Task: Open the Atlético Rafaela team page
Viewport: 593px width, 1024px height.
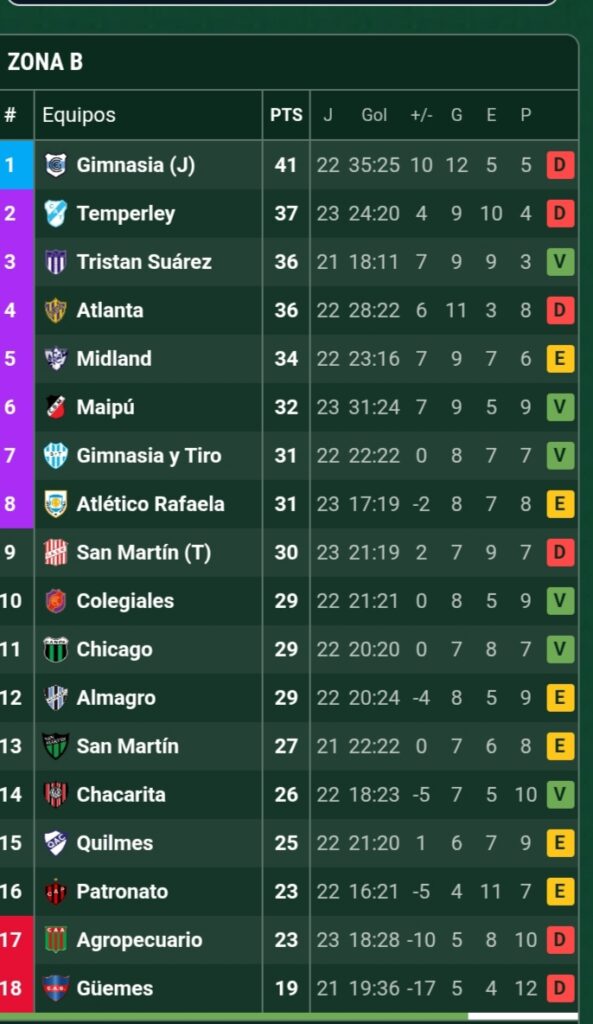Action: click(150, 504)
